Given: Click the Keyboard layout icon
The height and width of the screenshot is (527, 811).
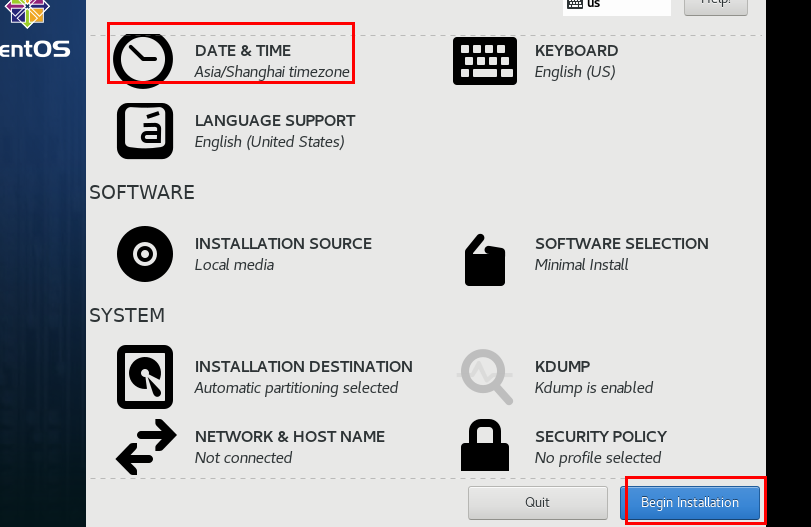Looking at the screenshot, I should pyautogui.click(x=485, y=61).
